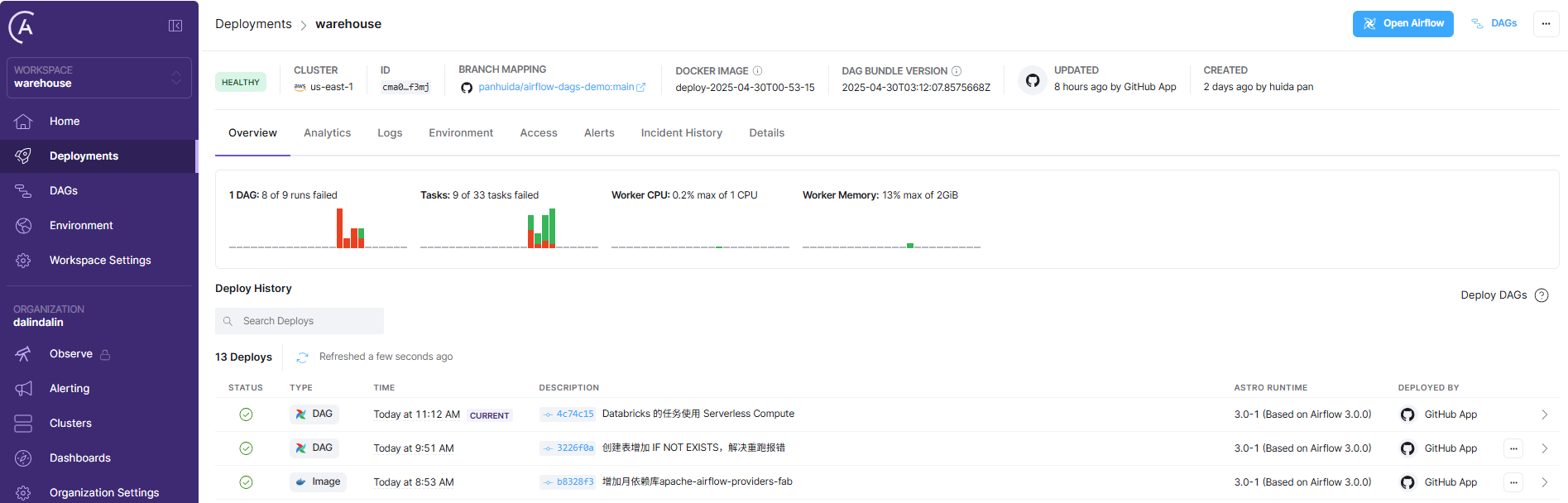
Task: Click the DAGs sidebar icon
Action: [x=23, y=191]
